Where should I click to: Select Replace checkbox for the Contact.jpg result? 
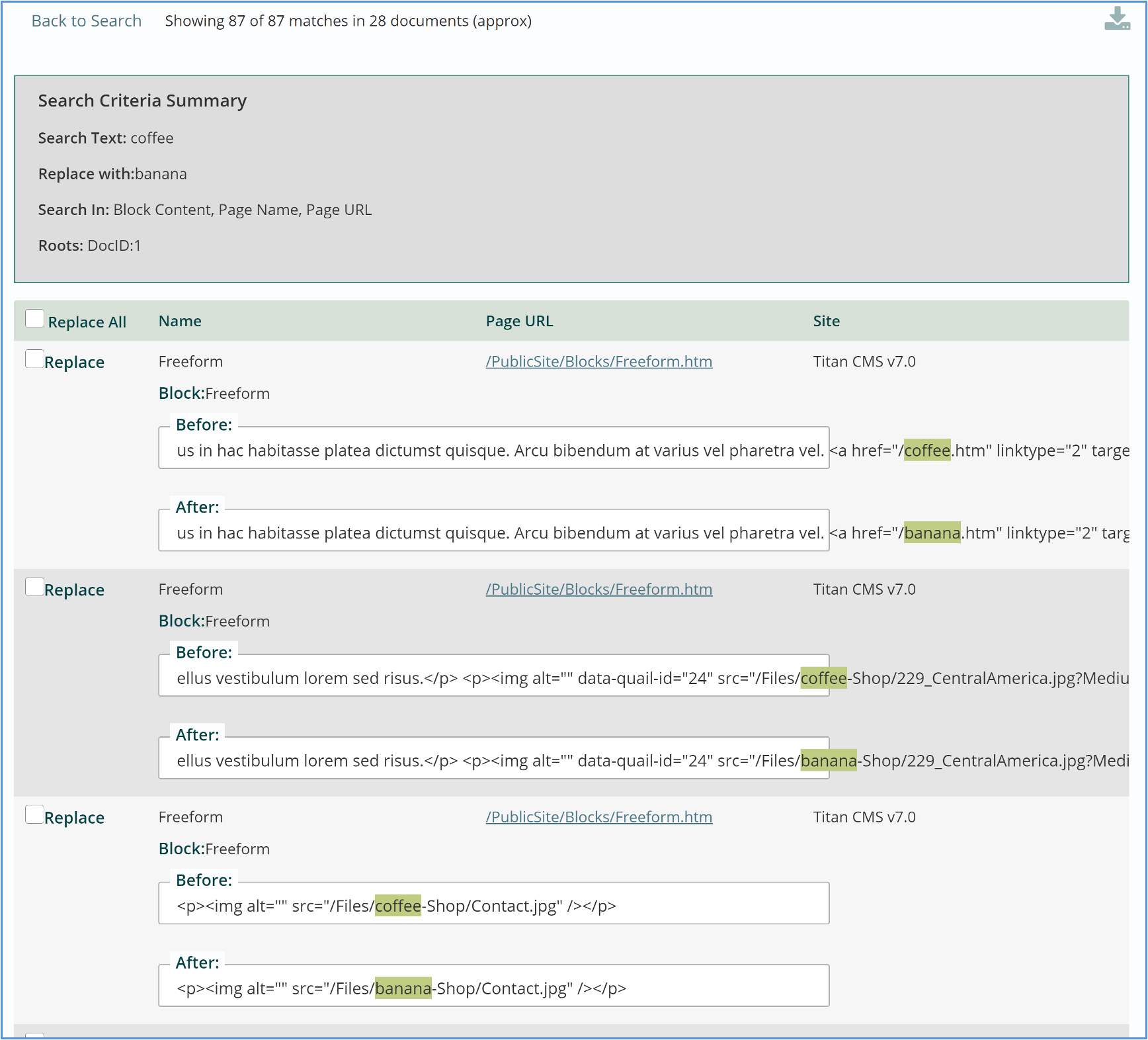click(x=34, y=814)
